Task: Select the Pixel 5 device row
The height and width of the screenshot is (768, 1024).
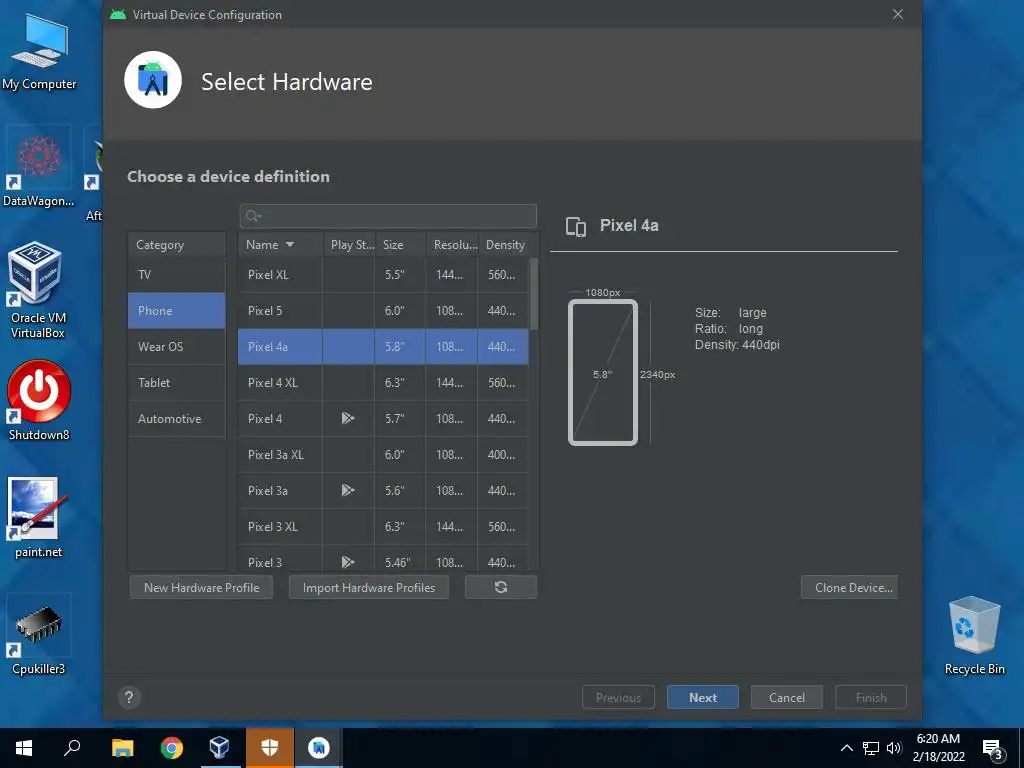Action: [x=383, y=311]
